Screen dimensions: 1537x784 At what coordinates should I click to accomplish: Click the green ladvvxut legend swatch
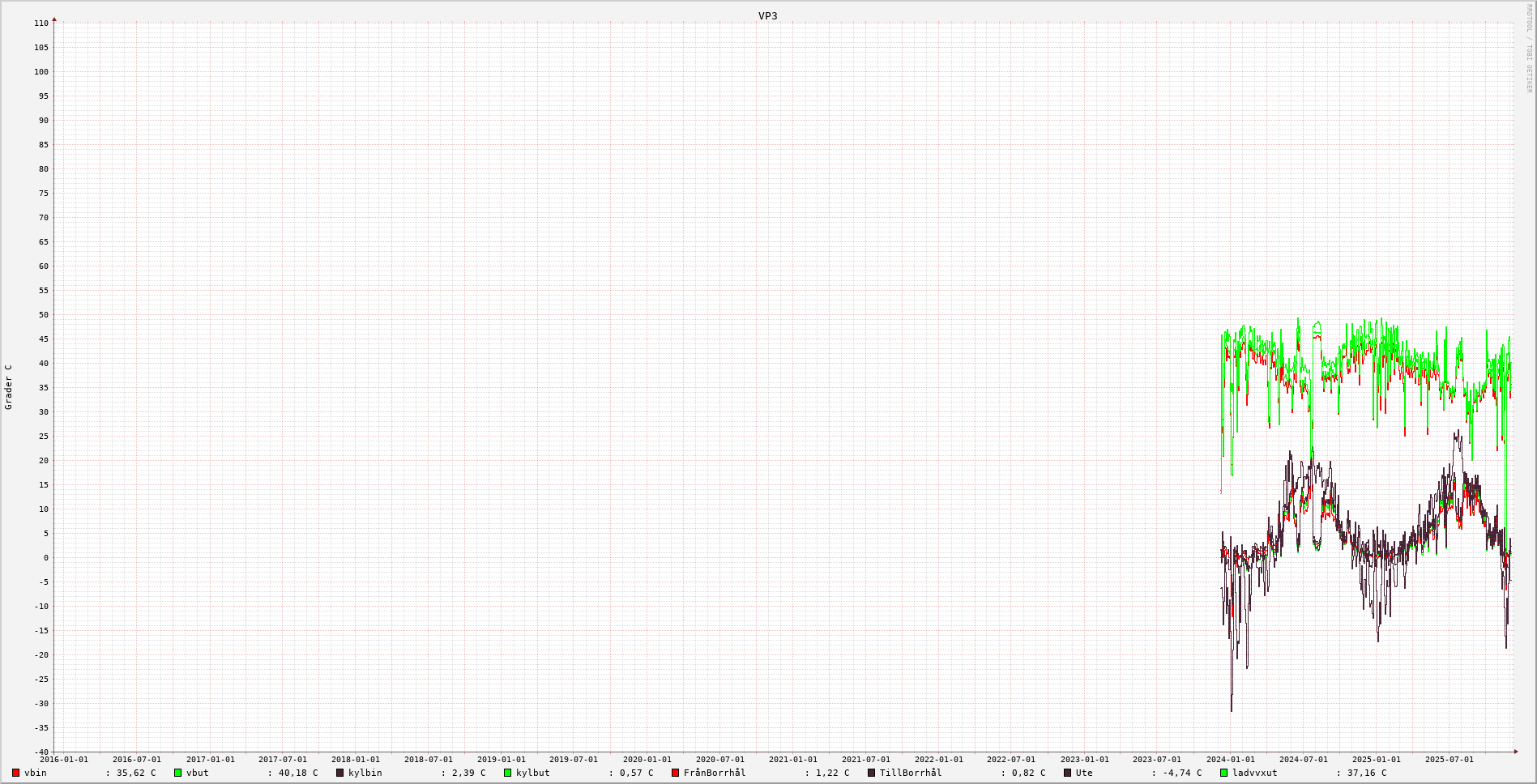[x=1223, y=773]
